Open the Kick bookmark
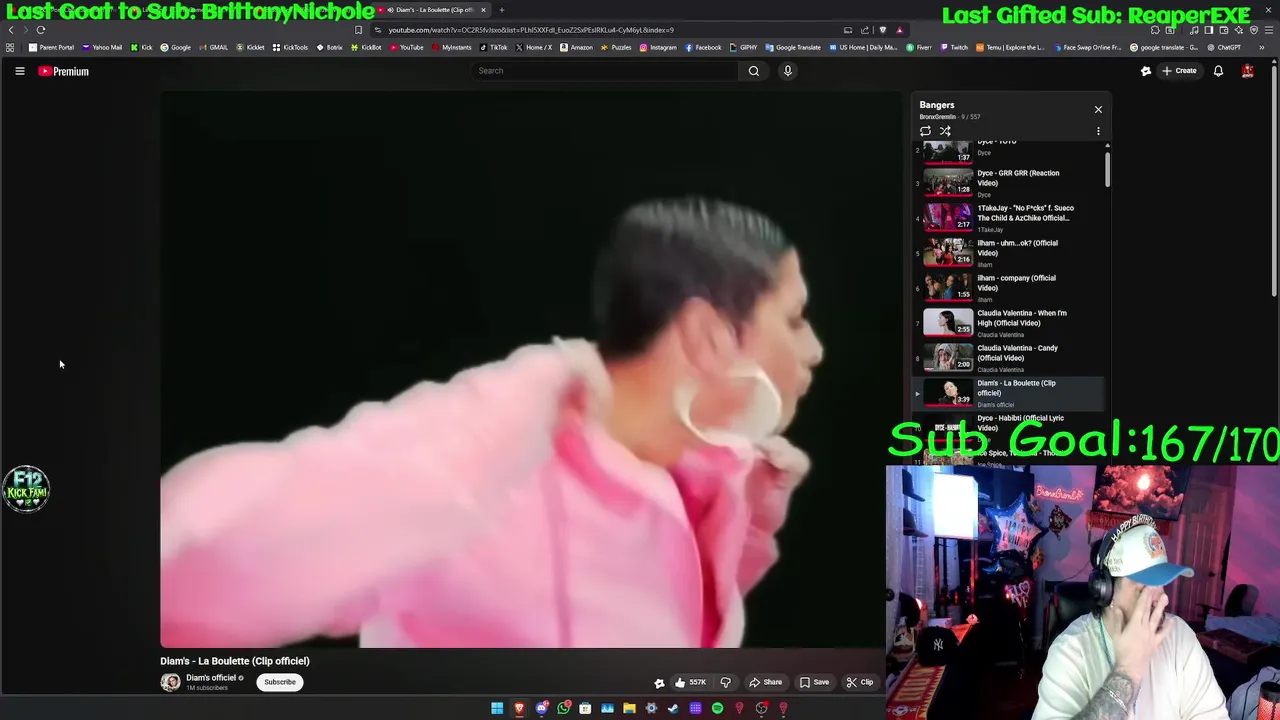1280x720 pixels. (x=141, y=47)
